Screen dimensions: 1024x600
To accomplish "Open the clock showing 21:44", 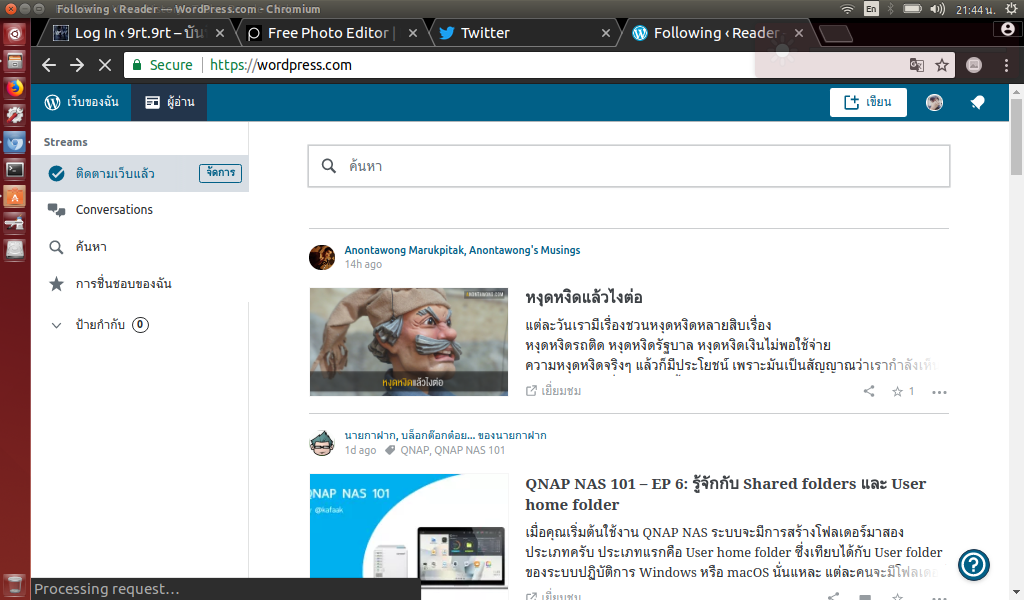I will coord(976,9).
